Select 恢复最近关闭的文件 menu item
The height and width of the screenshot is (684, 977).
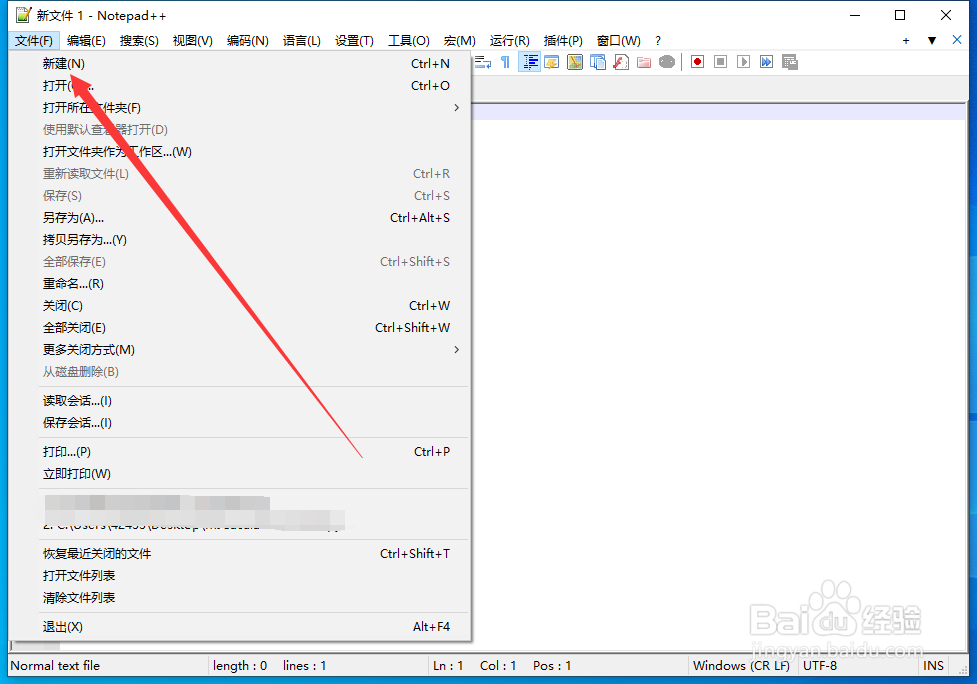(x=240, y=554)
